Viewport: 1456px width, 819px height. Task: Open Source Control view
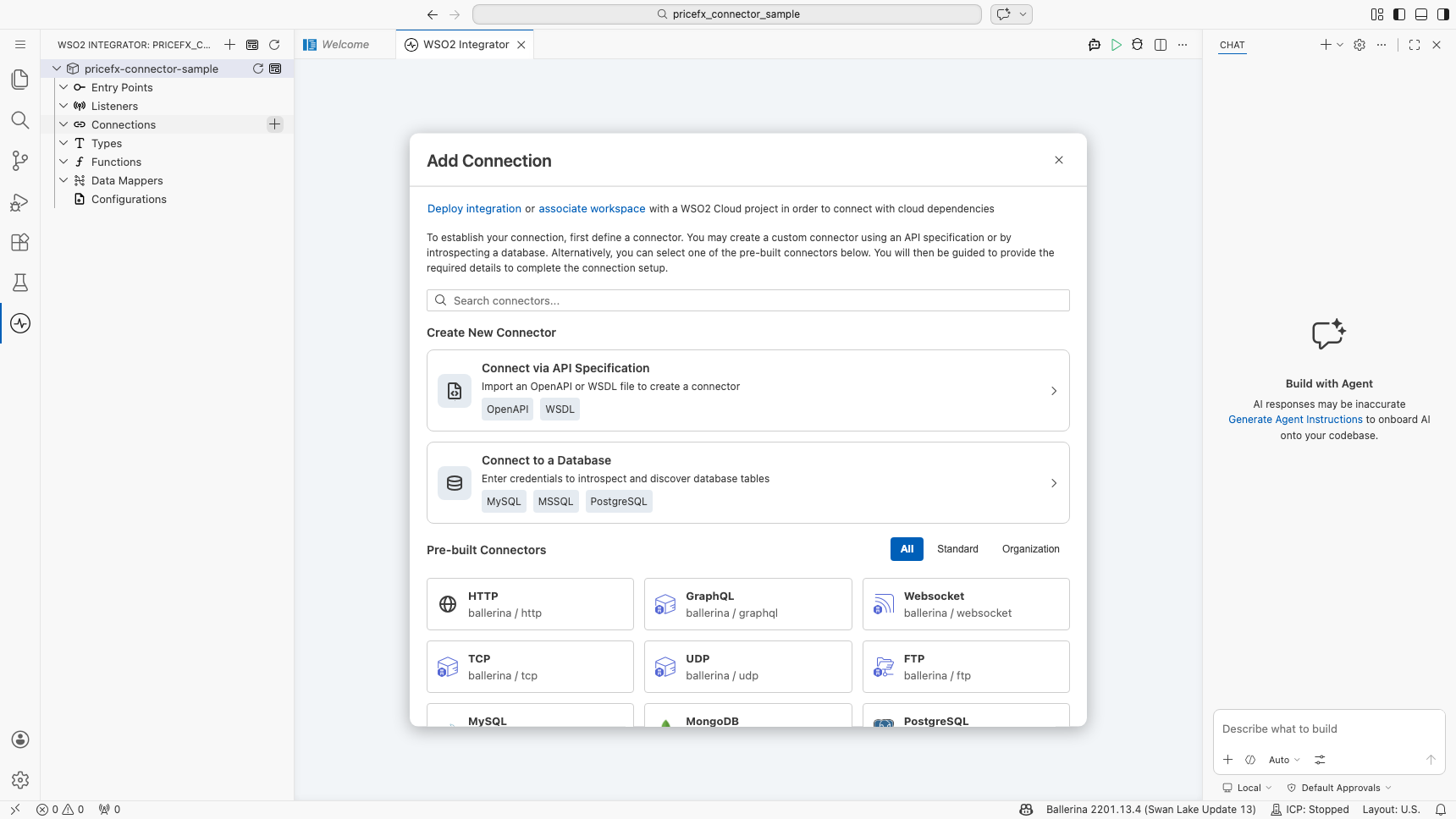point(20,161)
